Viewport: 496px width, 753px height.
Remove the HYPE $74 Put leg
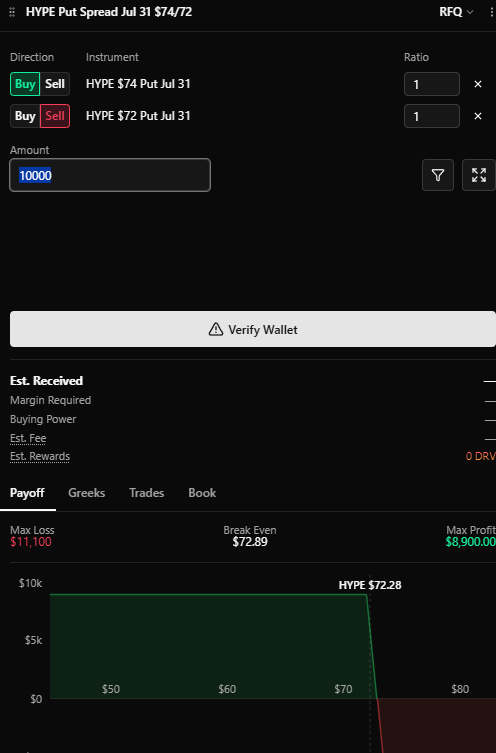pos(478,84)
